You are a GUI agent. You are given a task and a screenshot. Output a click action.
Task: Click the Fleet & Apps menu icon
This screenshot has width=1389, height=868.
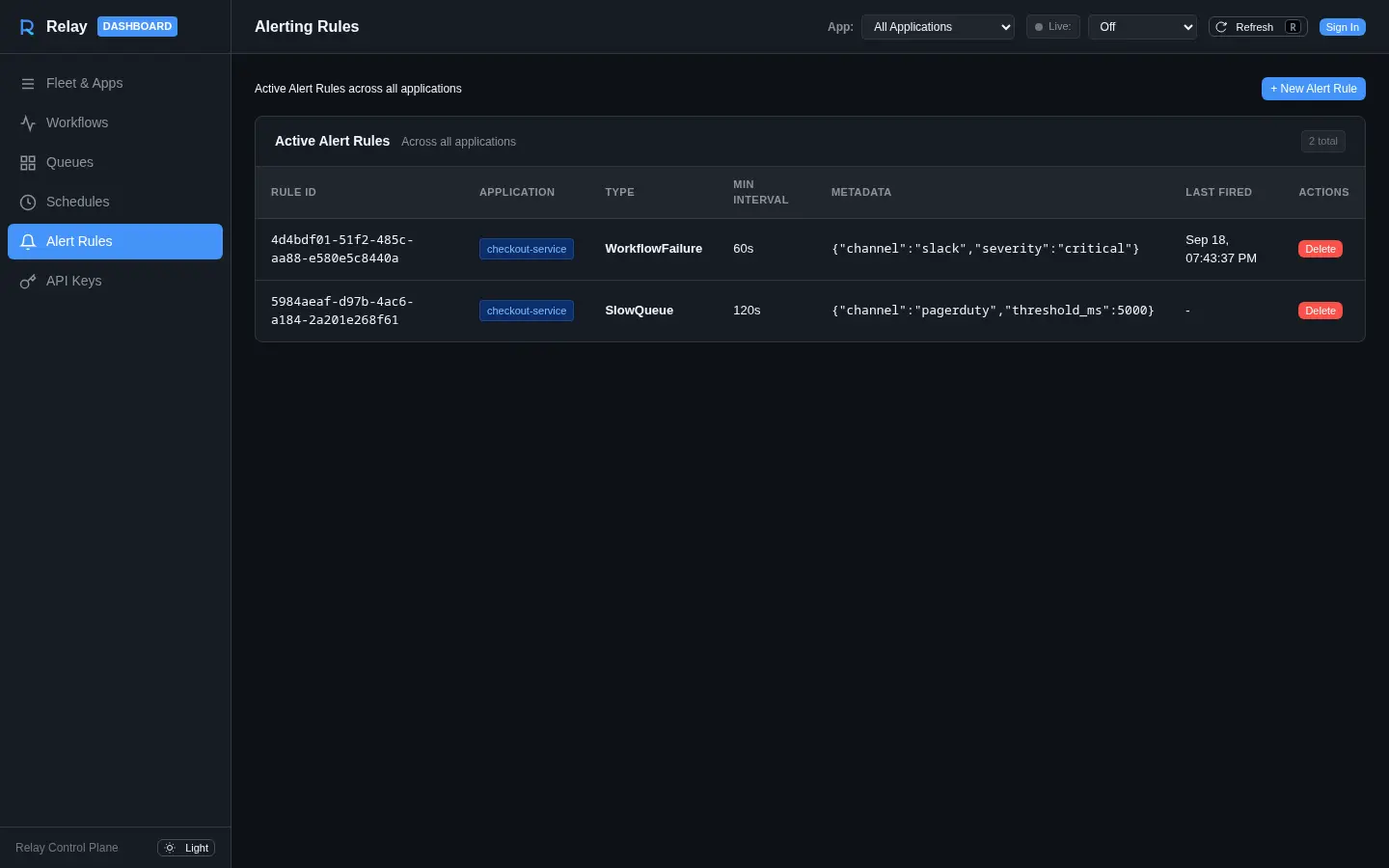click(28, 84)
